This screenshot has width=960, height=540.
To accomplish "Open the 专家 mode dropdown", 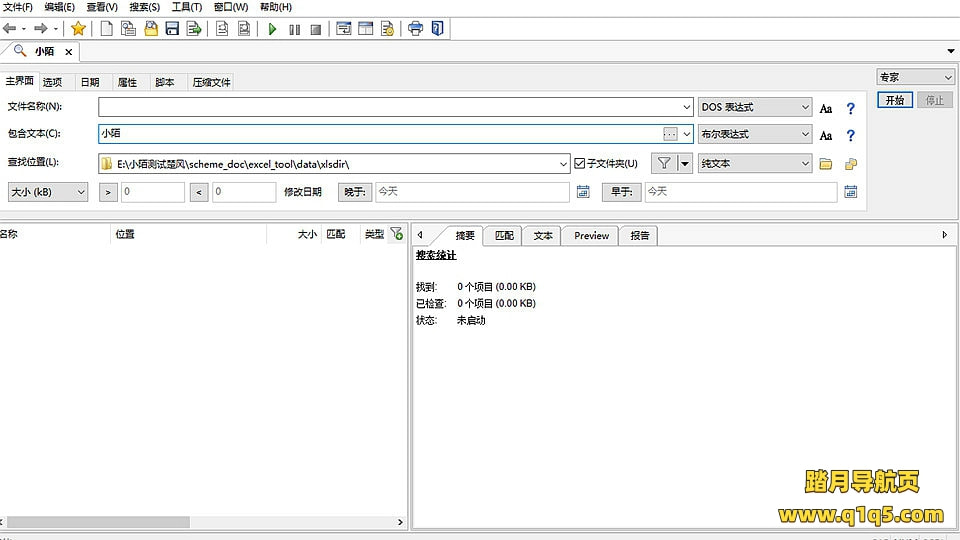I will (916, 77).
